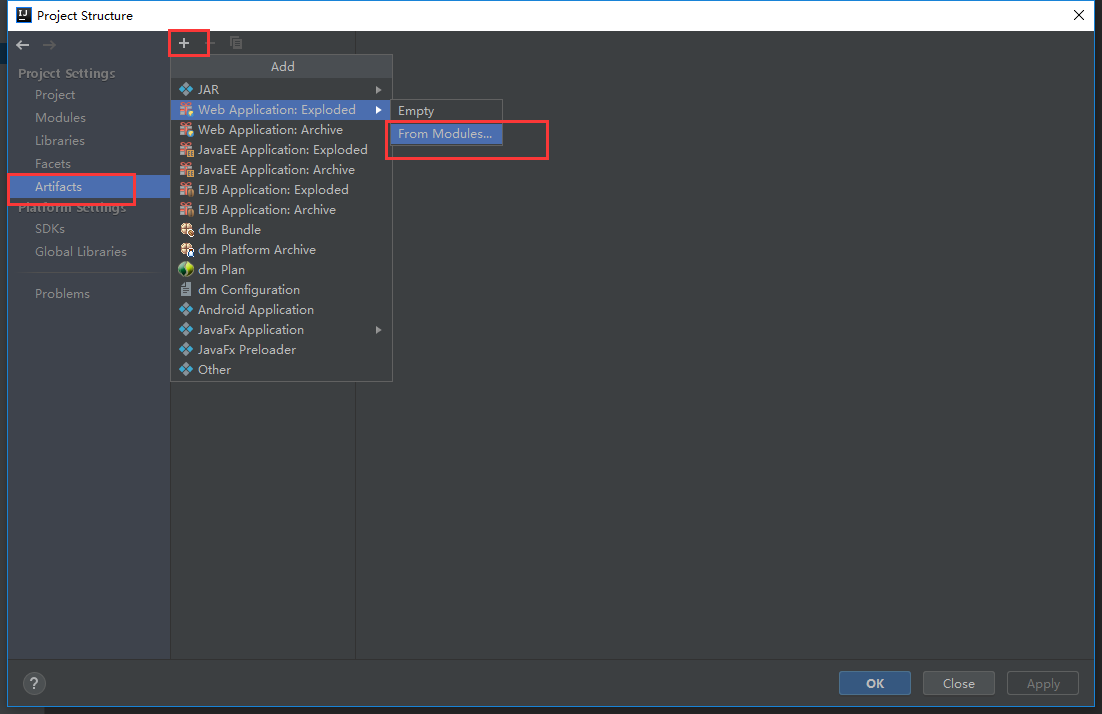Click the Copy artifact toolbar icon
This screenshot has width=1102, height=714.
(x=236, y=44)
